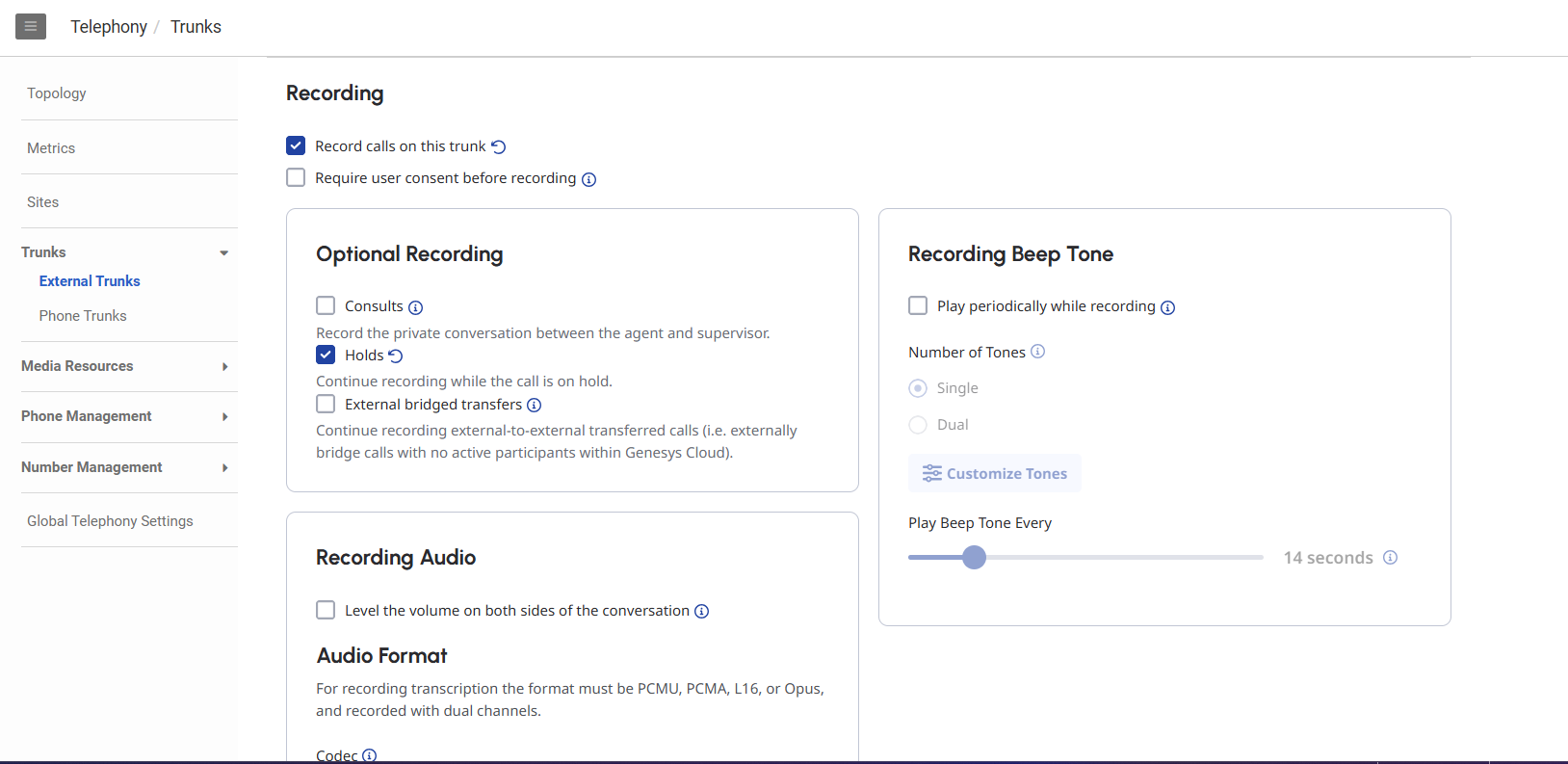Open Phone Trunks in the sidebar
This screenshot has width=1568, height=764.
coord(83,316)
